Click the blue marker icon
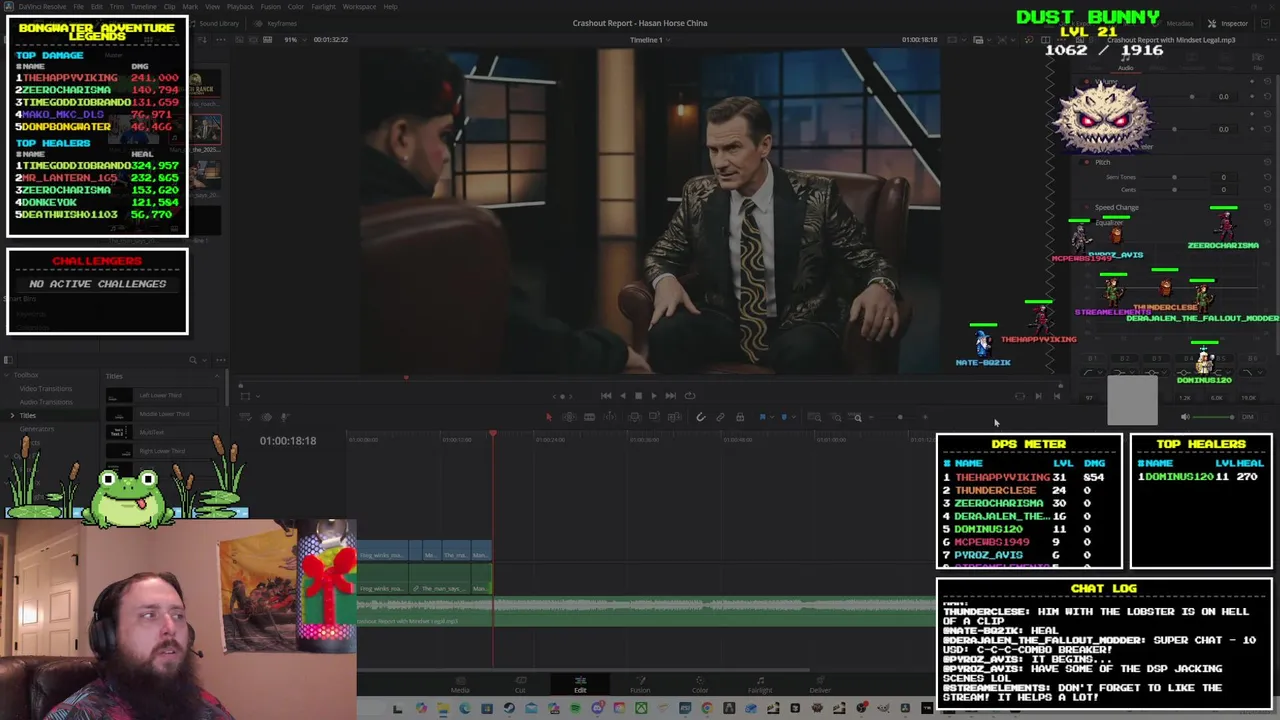 point(784,417)
